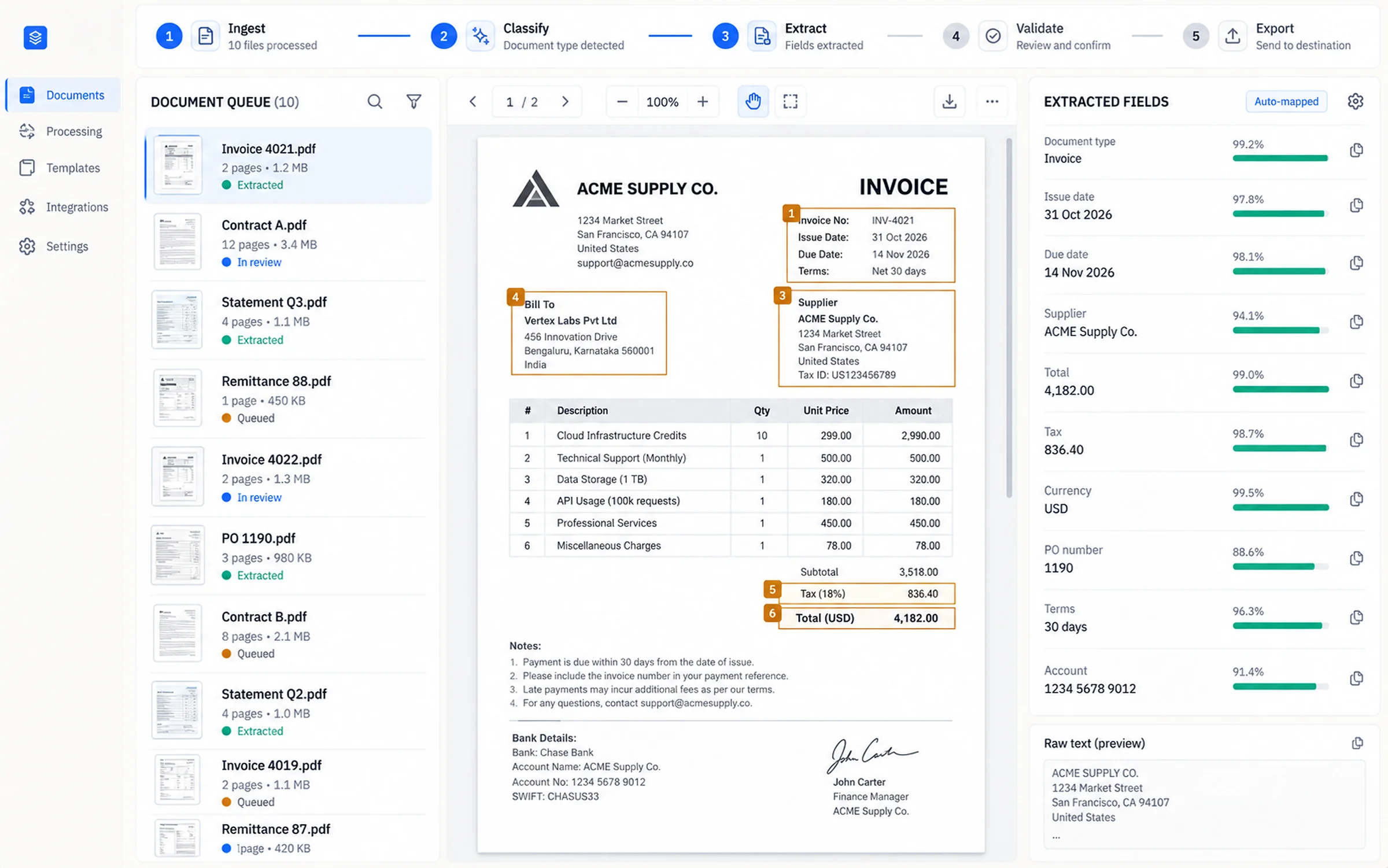
Task: Select the region selection tool
Action: point(791,102)
